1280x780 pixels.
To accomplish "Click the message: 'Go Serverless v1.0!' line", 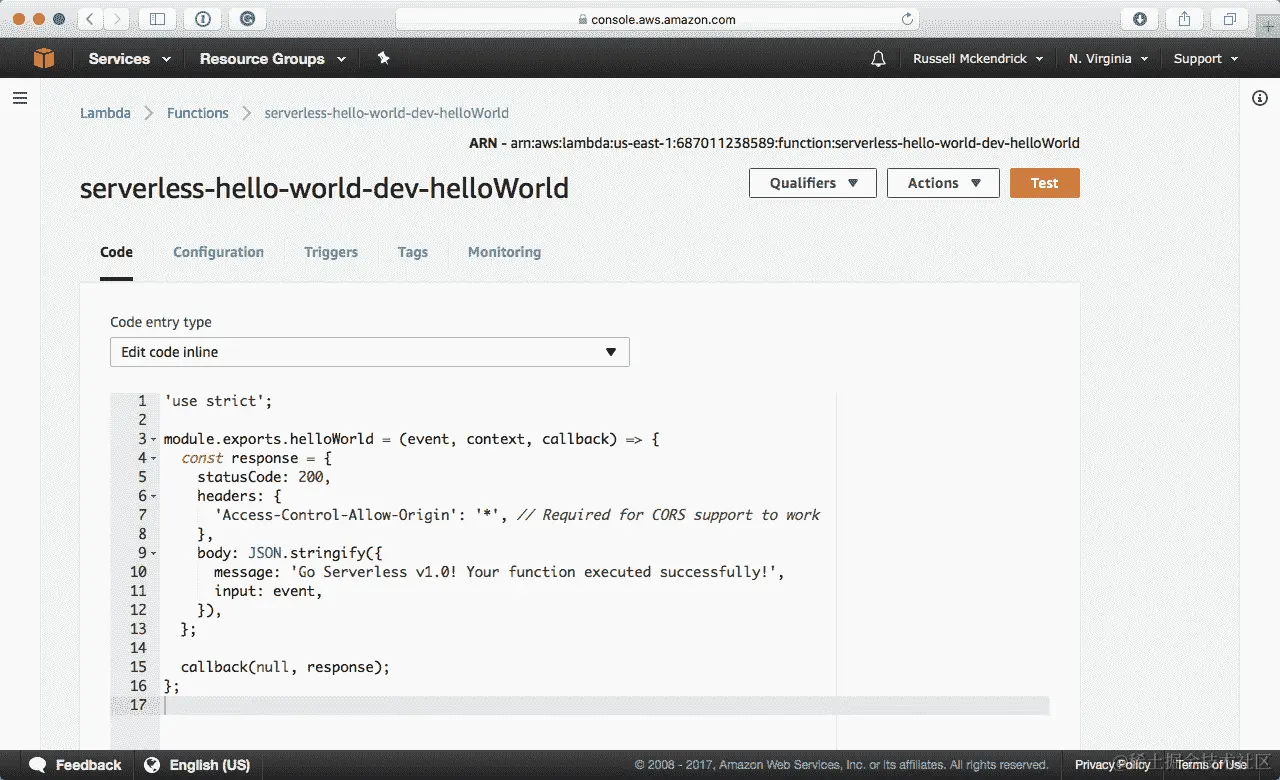I will tap(500, 572).
